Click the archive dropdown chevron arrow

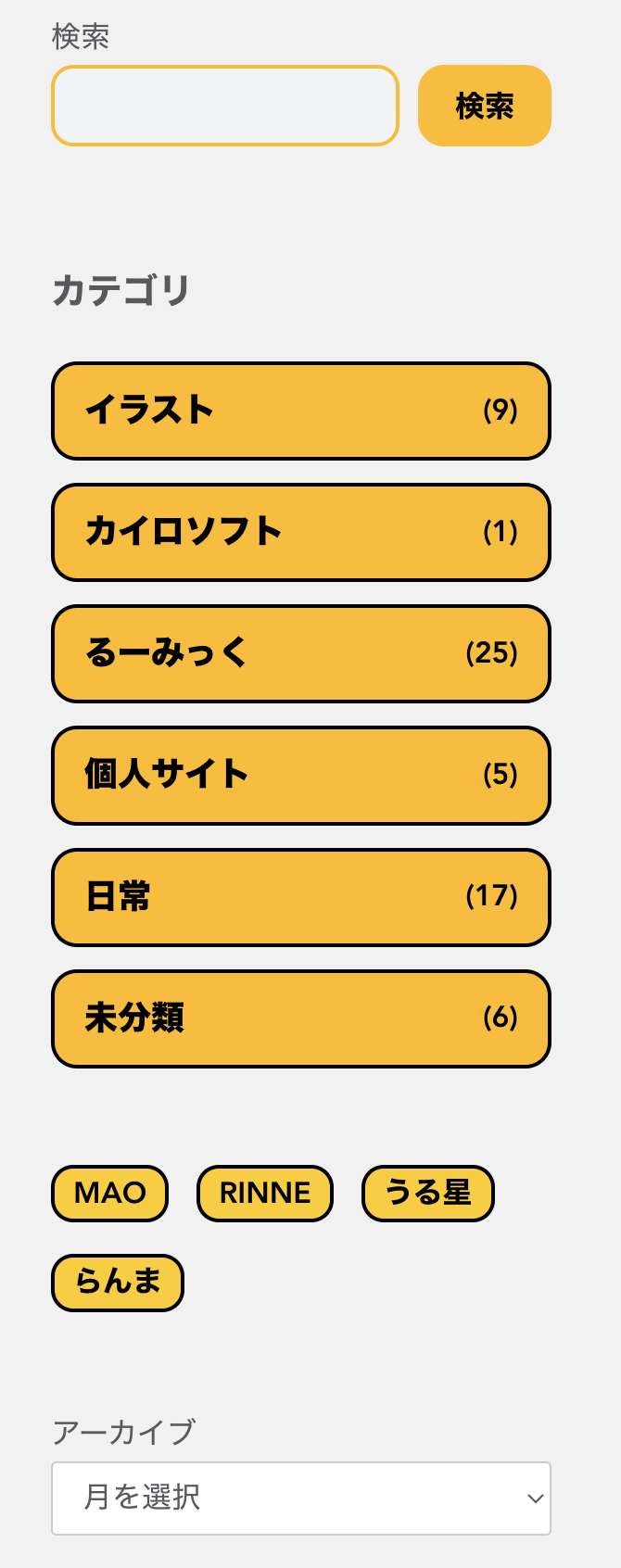click(x=535, y=1498)
